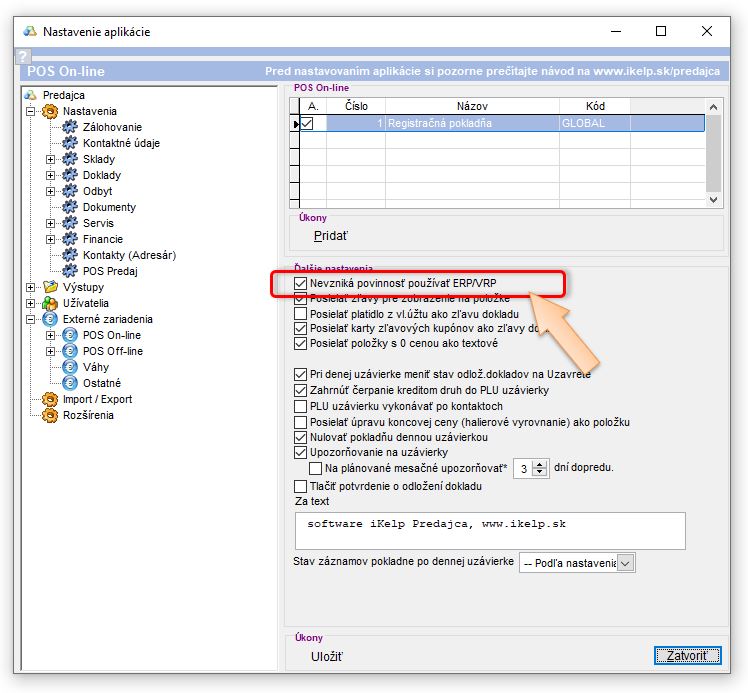Image resolution: width=748 pixels, height=693 pixels.
Task: Click the Užívatelia users icon
Action: 50,303
